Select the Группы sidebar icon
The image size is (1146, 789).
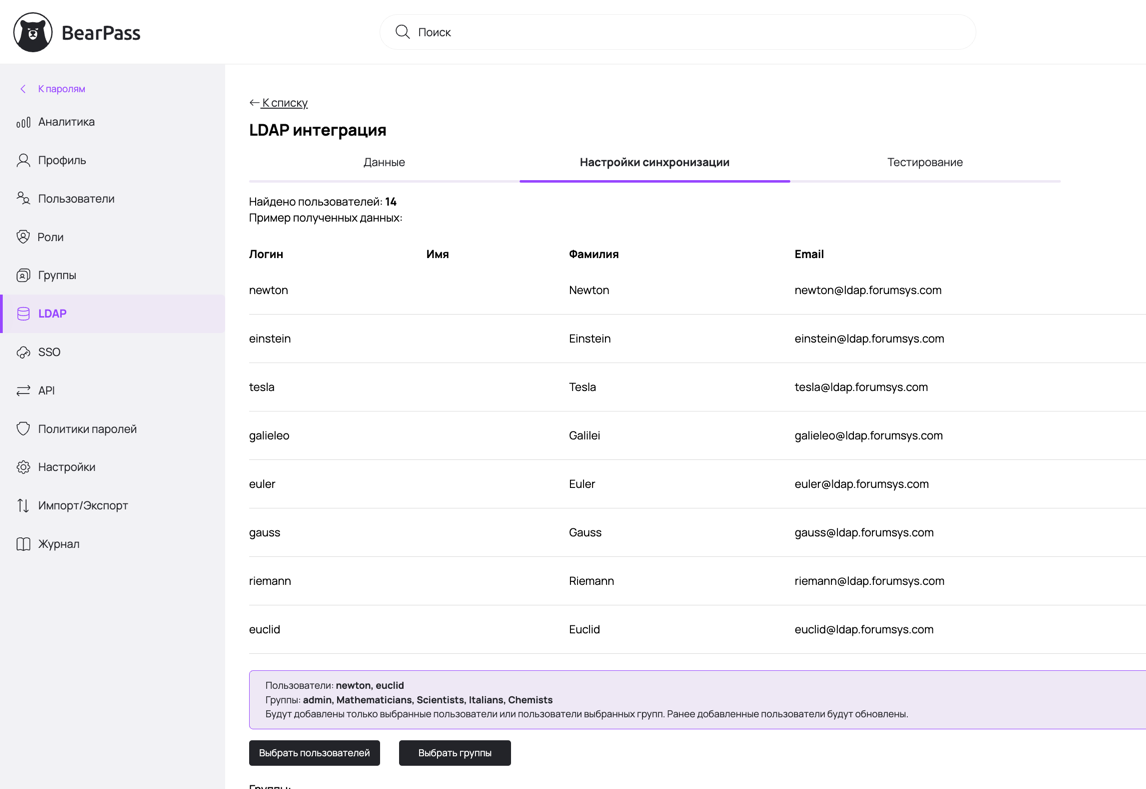click(24, 274)
